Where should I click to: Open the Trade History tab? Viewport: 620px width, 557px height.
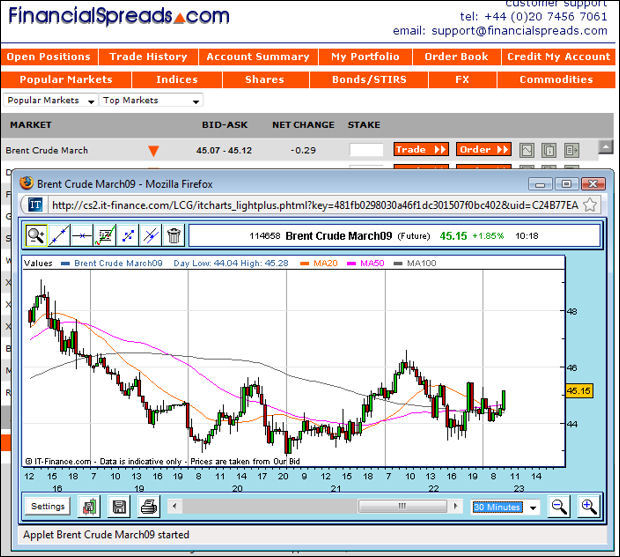(x=148, y=57)
